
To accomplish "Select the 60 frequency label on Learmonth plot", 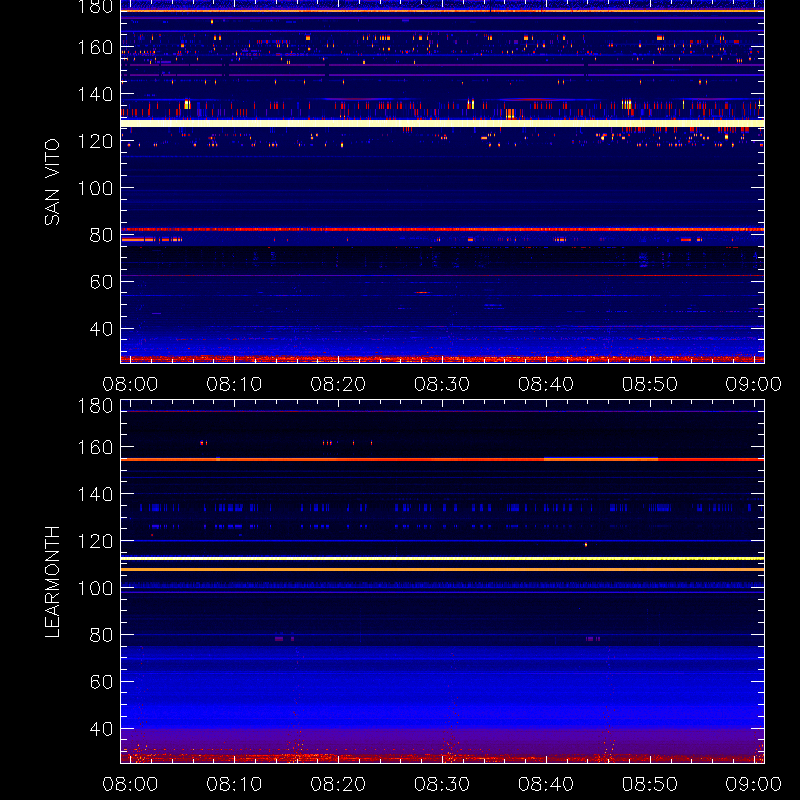I will click(102, 682).
